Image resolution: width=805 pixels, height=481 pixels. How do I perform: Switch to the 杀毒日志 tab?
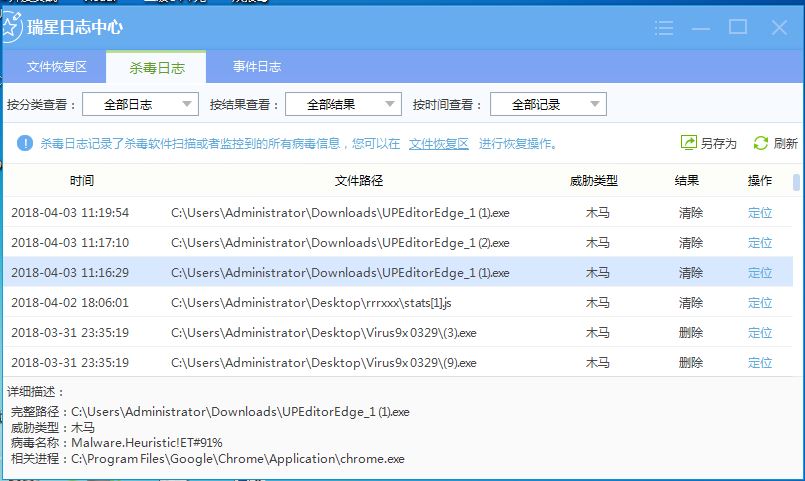(157, 67)
